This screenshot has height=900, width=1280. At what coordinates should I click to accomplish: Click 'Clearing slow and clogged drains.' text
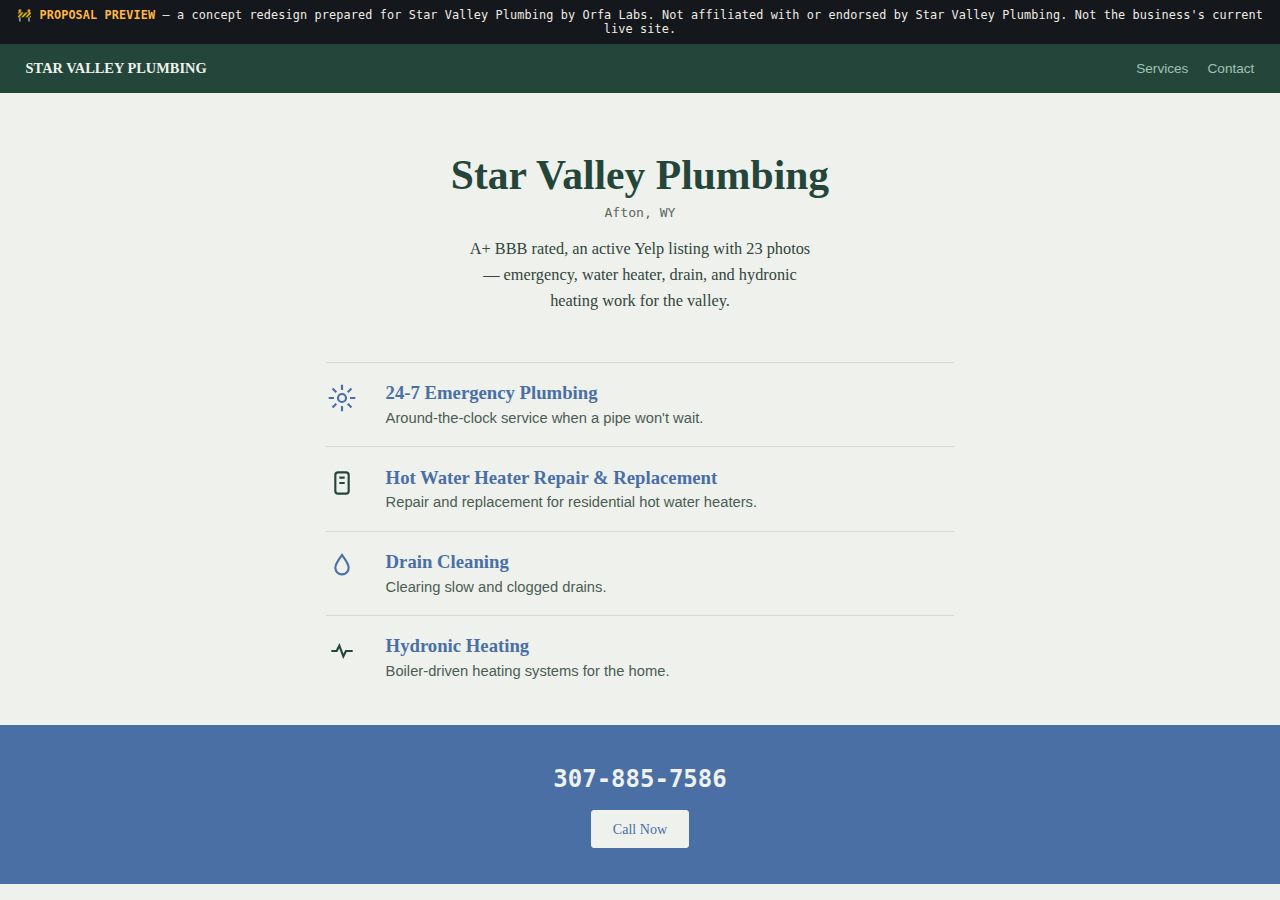pos(496,587)
